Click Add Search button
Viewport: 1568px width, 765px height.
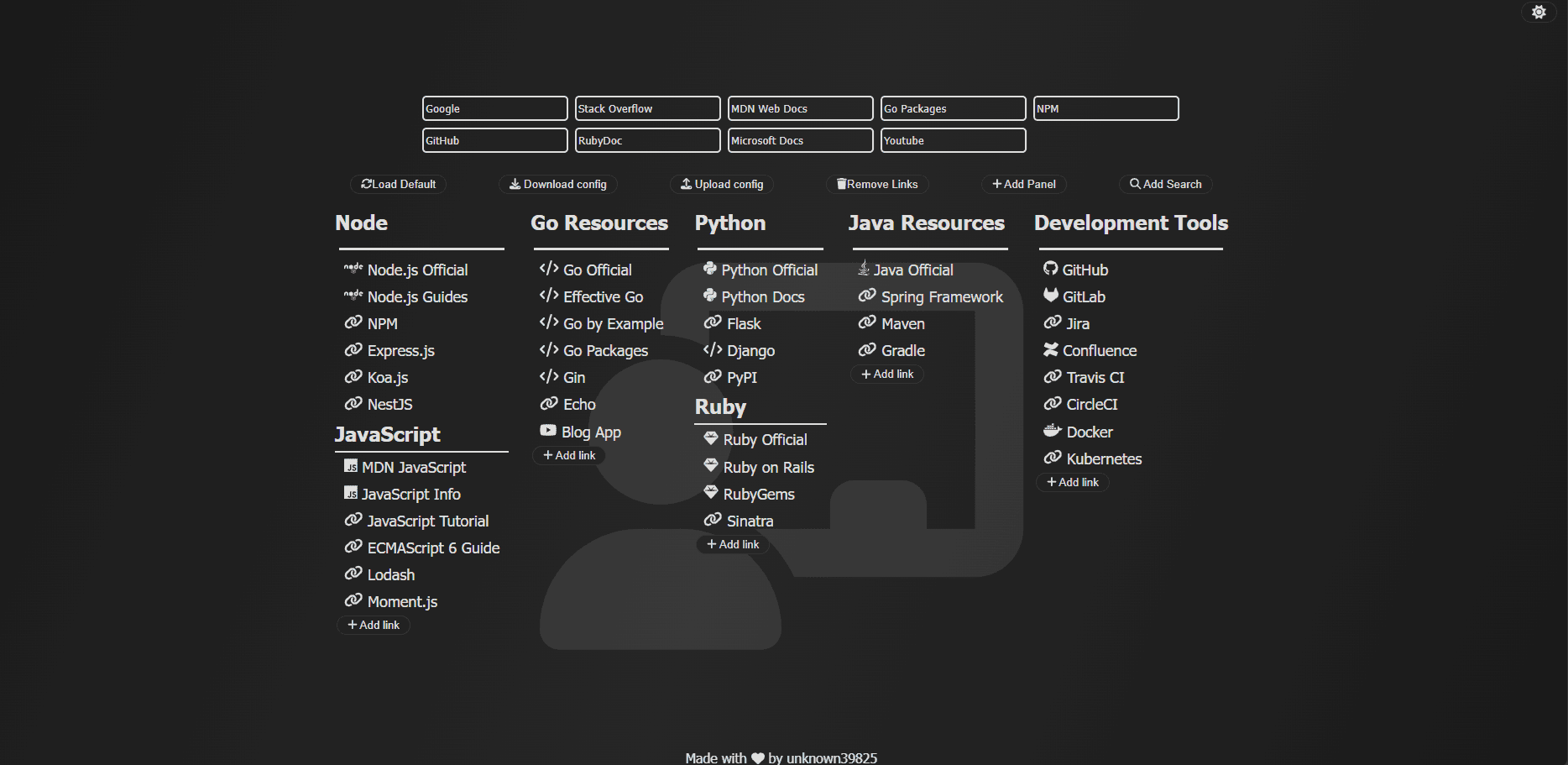1166,184
